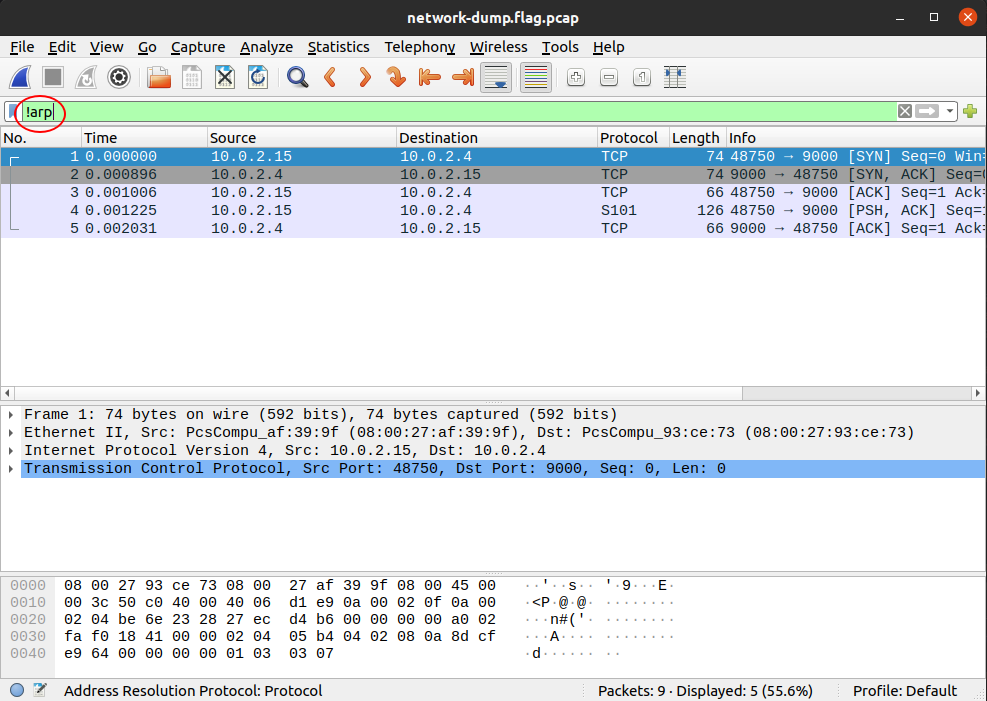Toggle packet colorization rules button

coord(536,77)
